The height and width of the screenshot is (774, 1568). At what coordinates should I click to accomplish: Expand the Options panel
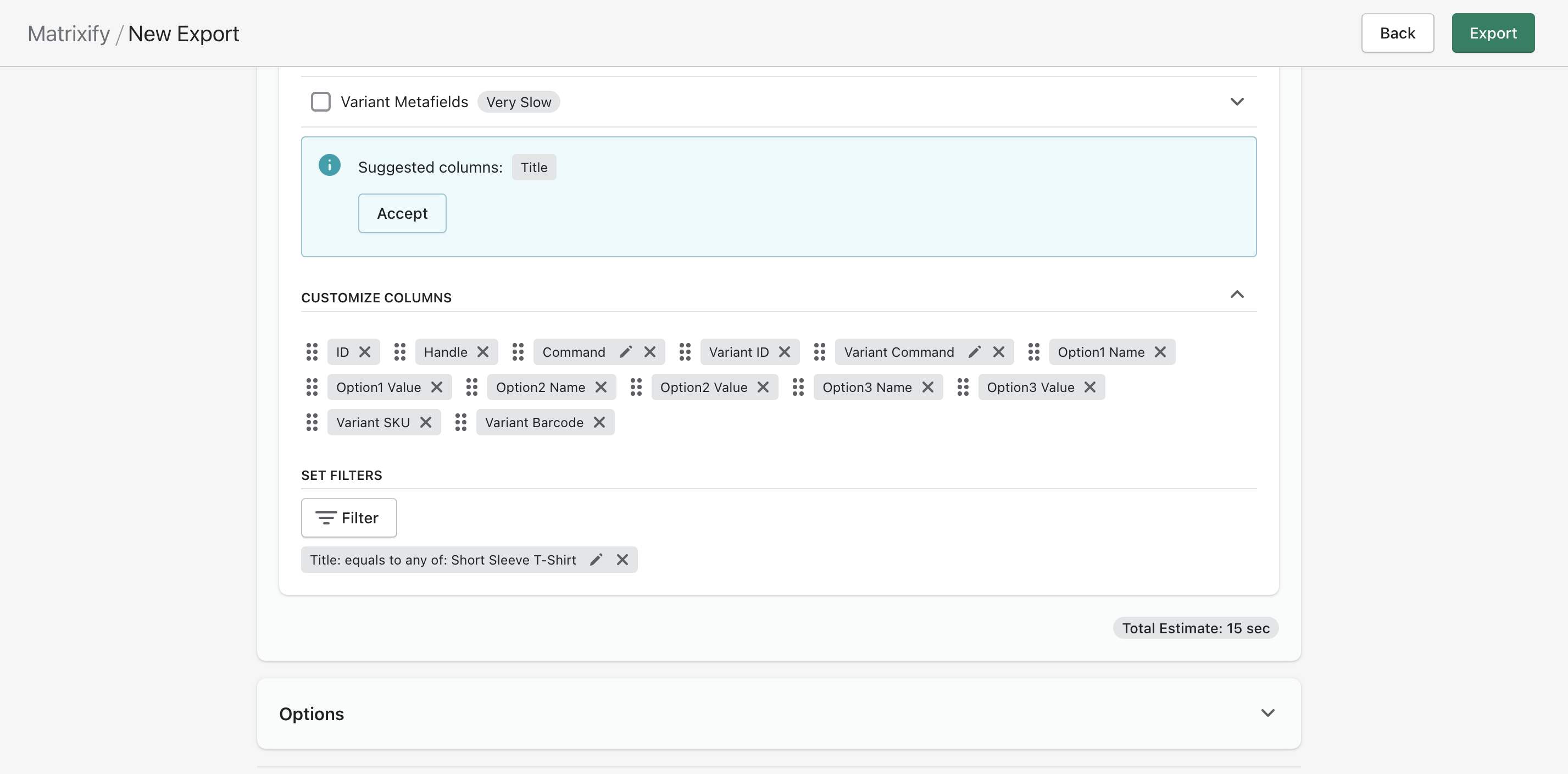[1267, 713]
